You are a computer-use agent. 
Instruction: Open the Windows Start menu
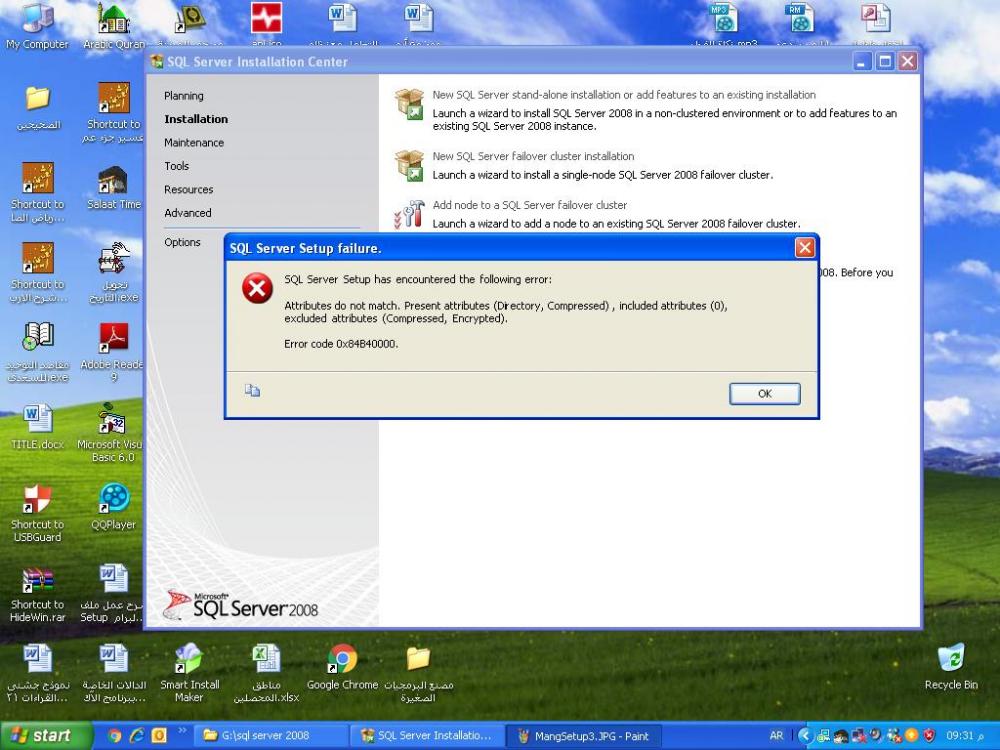point(46,735)
